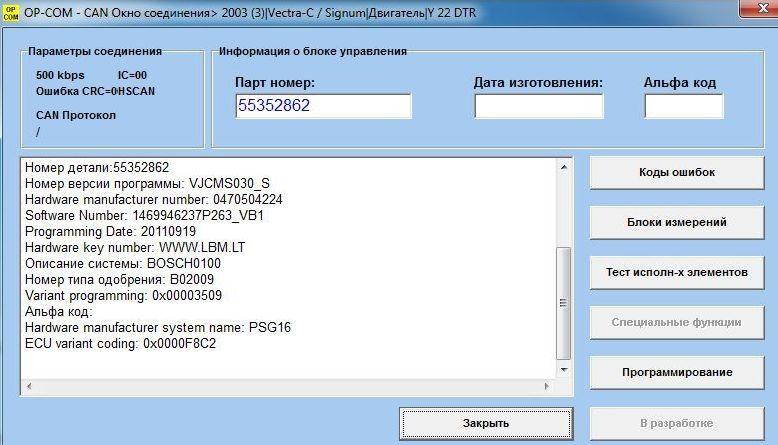Click the info list scroll-down arrow
The height and width of the screenshot is (445, 778).
(x=564, y=370)
